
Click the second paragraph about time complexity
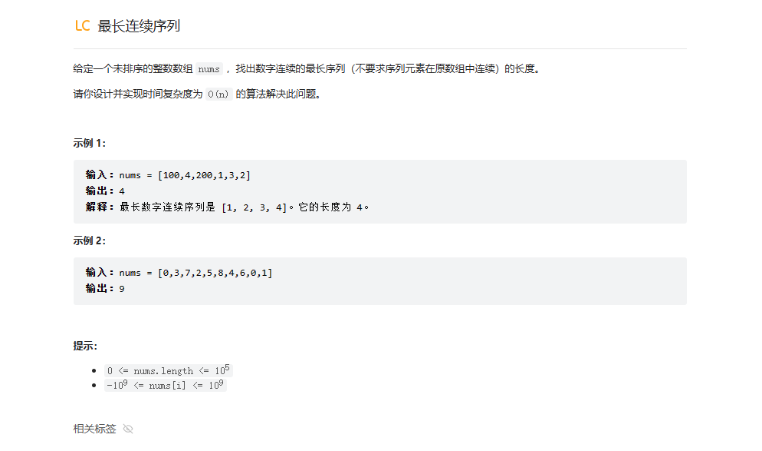click(x=197, y=94)
